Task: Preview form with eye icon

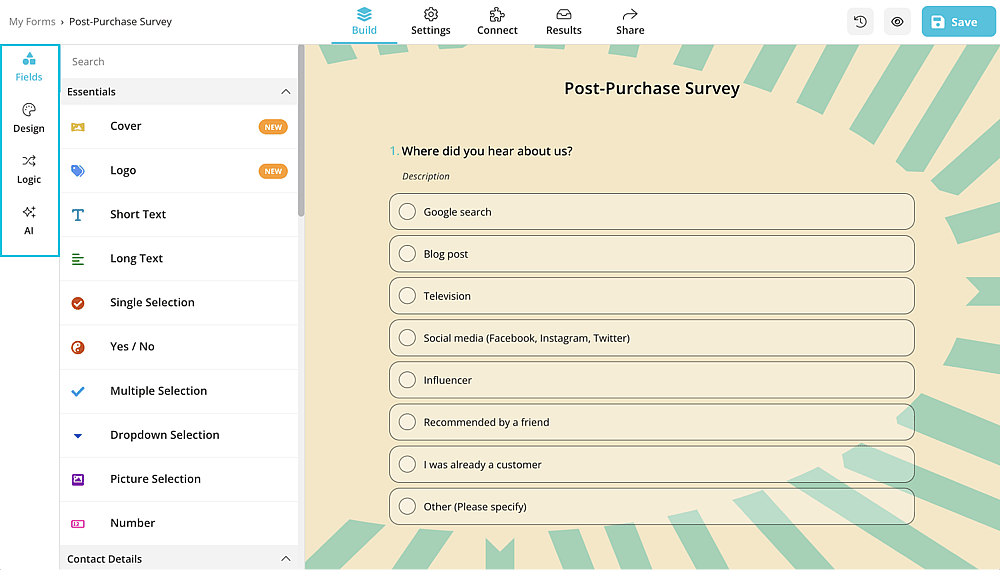Action: point(897,22)
